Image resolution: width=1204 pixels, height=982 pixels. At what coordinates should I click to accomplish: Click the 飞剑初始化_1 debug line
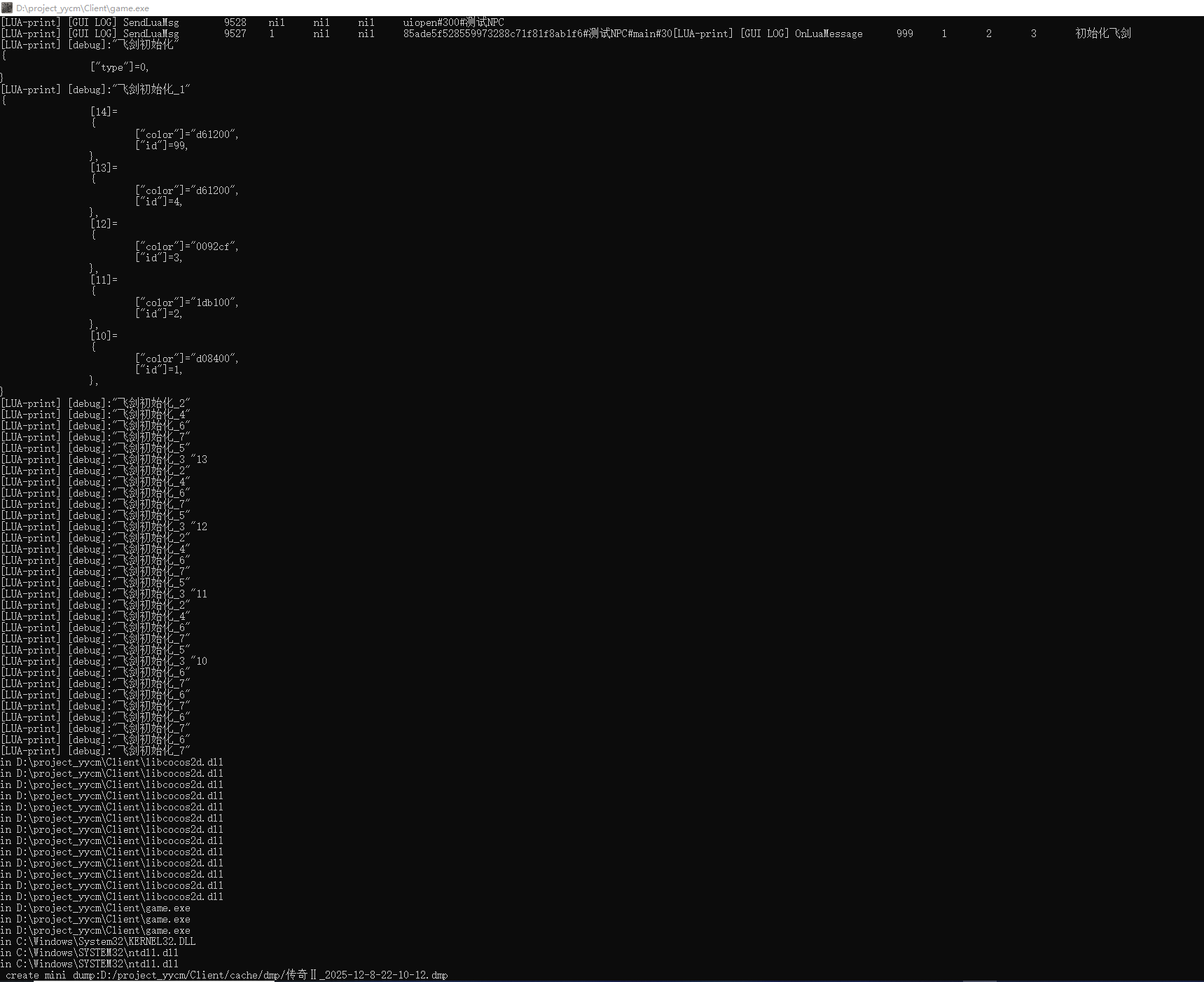coord(151,90)
